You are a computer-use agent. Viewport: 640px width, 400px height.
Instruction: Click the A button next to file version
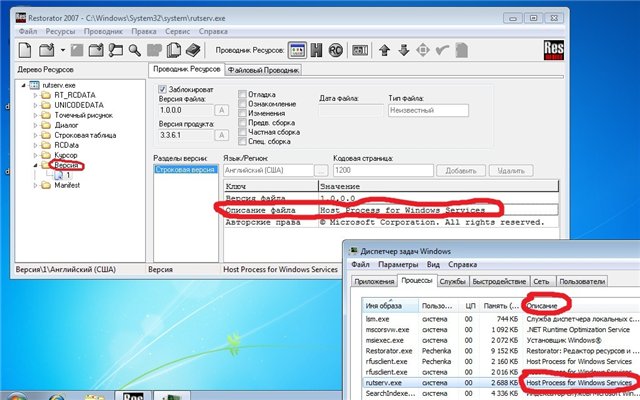point(221,110)
